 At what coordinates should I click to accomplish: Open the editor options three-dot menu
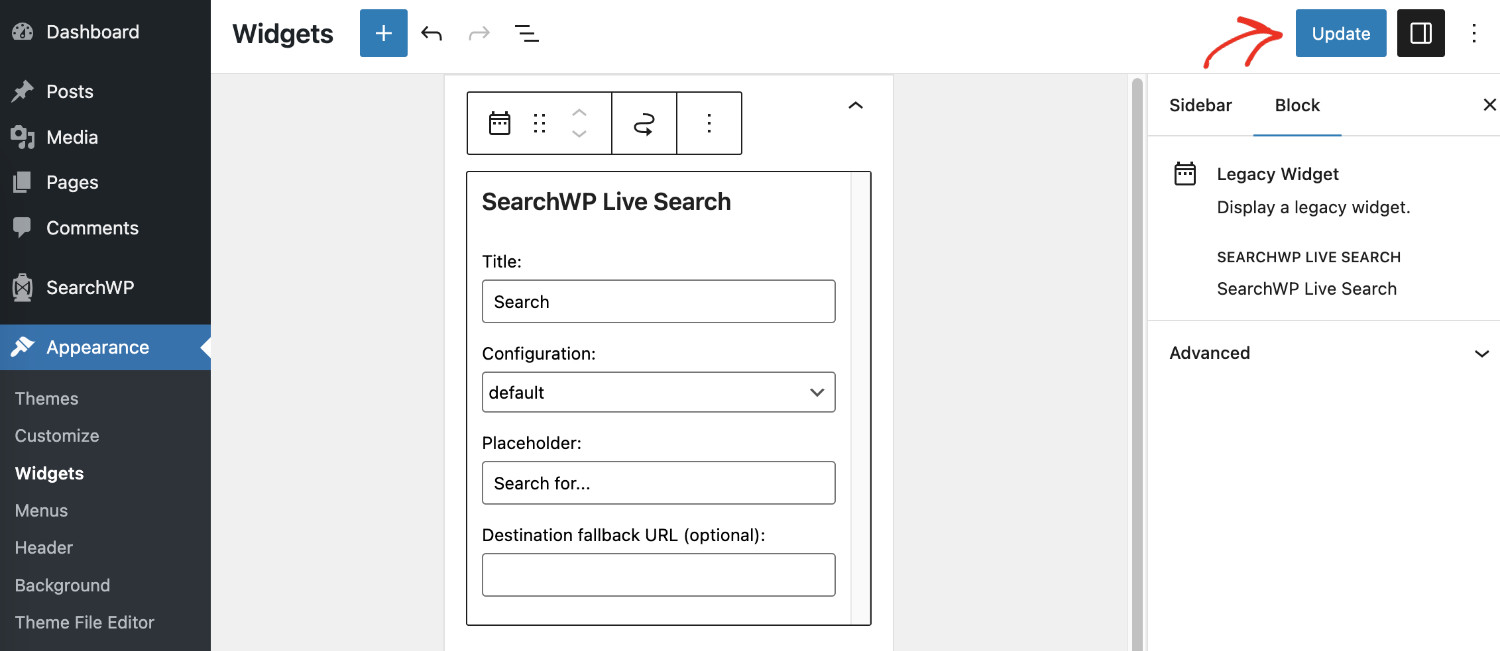point(1474,33)
